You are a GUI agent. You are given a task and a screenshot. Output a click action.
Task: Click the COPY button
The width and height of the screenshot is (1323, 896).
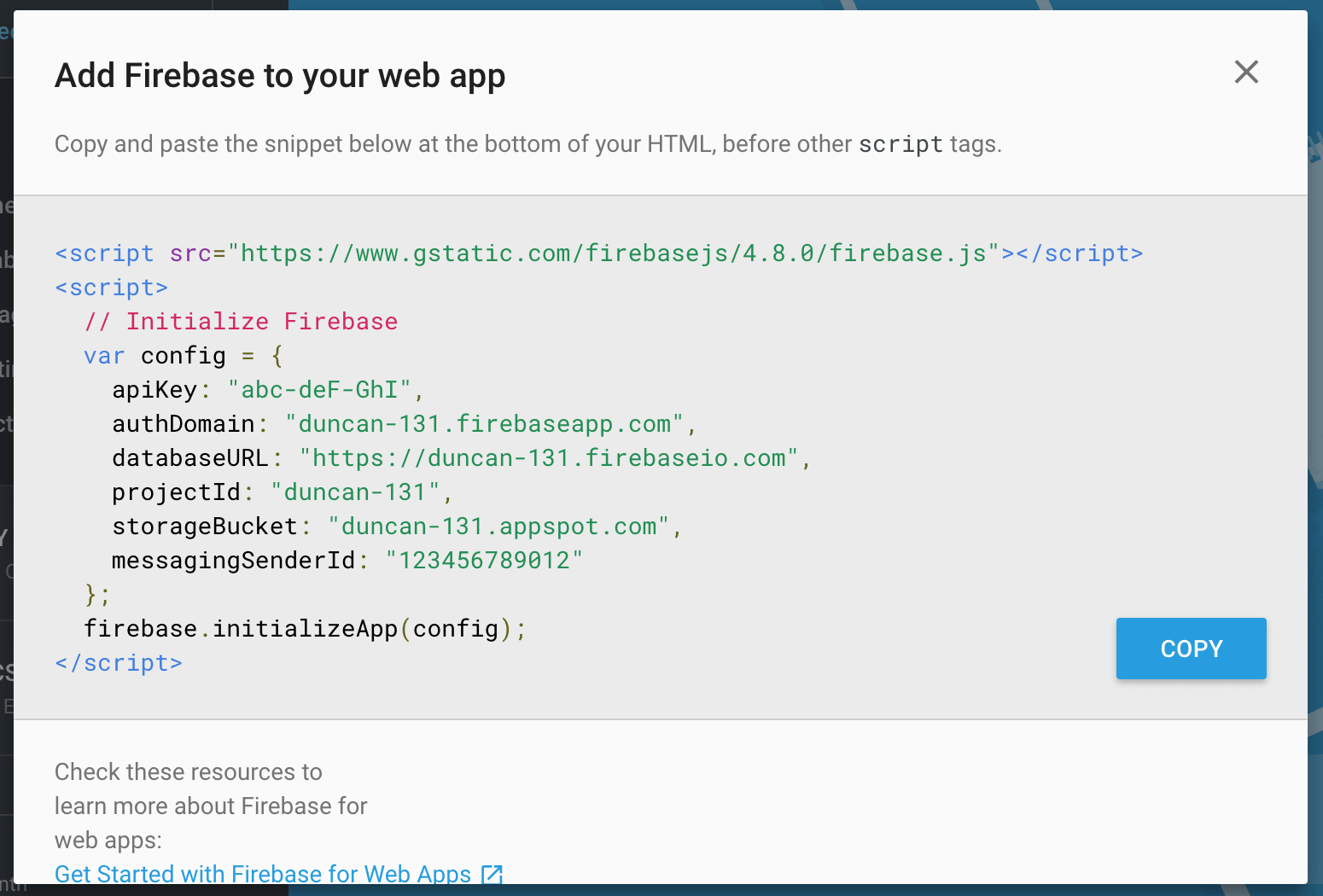1191,649
